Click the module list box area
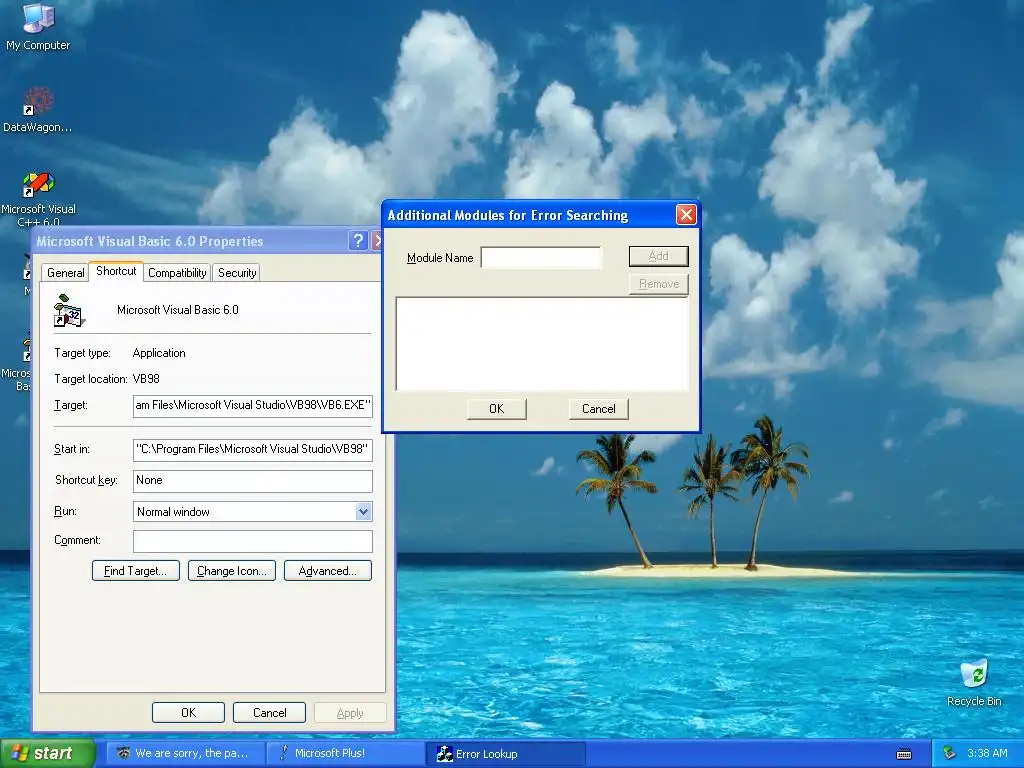 coord(542,344)
